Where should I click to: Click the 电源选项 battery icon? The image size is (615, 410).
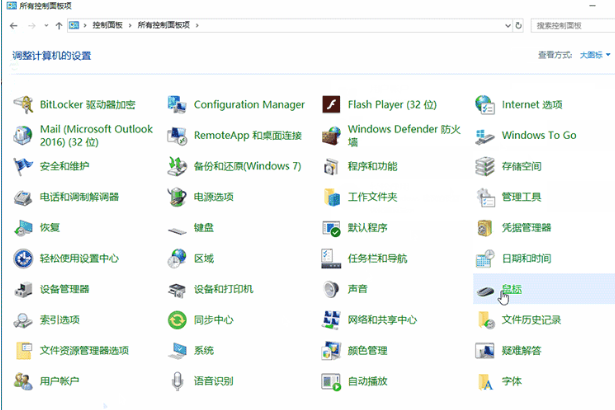coord(177,197)
